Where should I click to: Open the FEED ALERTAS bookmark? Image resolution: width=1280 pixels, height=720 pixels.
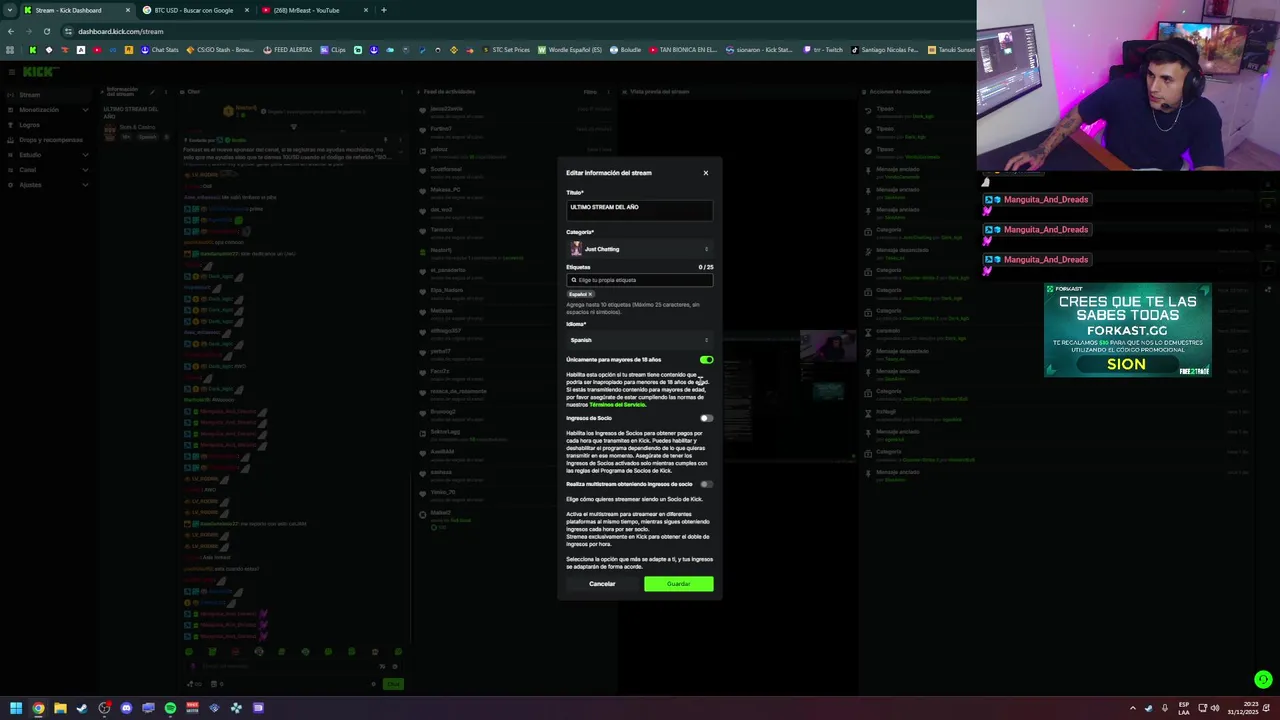point(288,49)
